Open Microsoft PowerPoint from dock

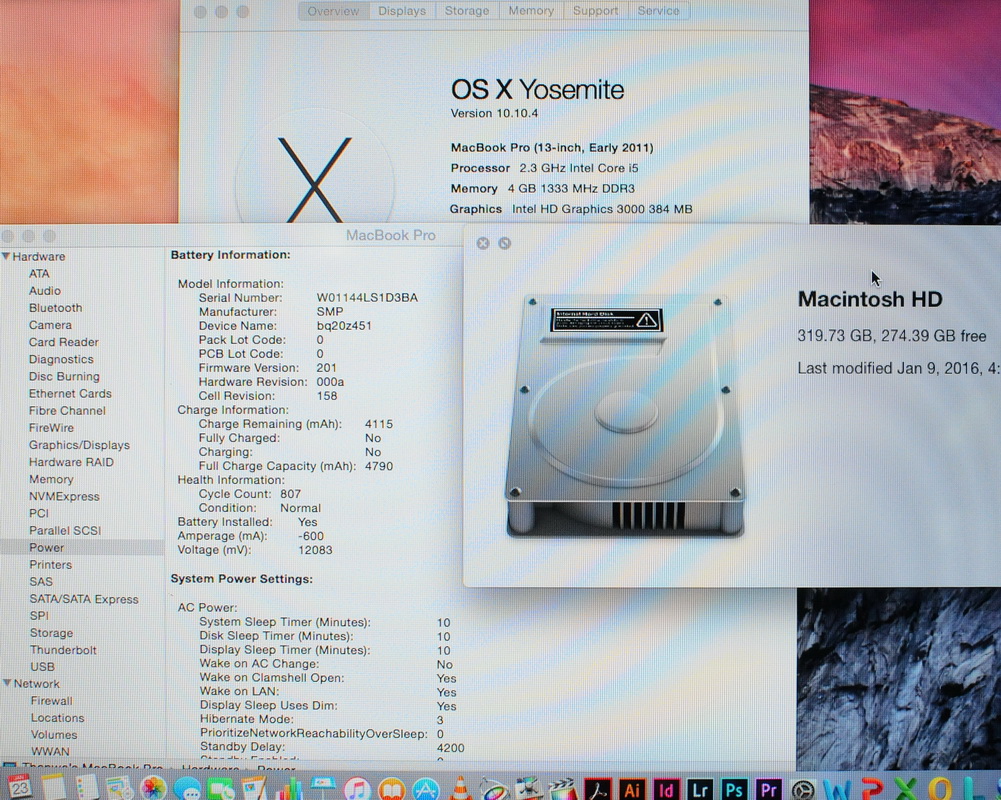(x=873, y=789)
